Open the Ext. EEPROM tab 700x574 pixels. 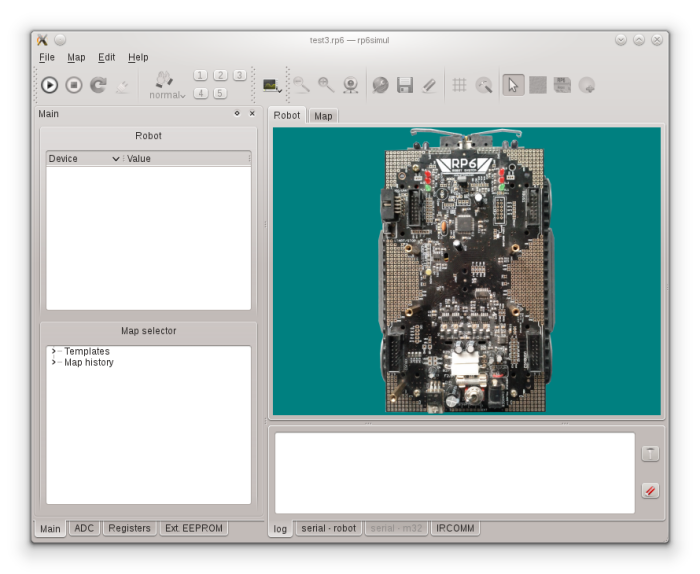tap(194, 528)
